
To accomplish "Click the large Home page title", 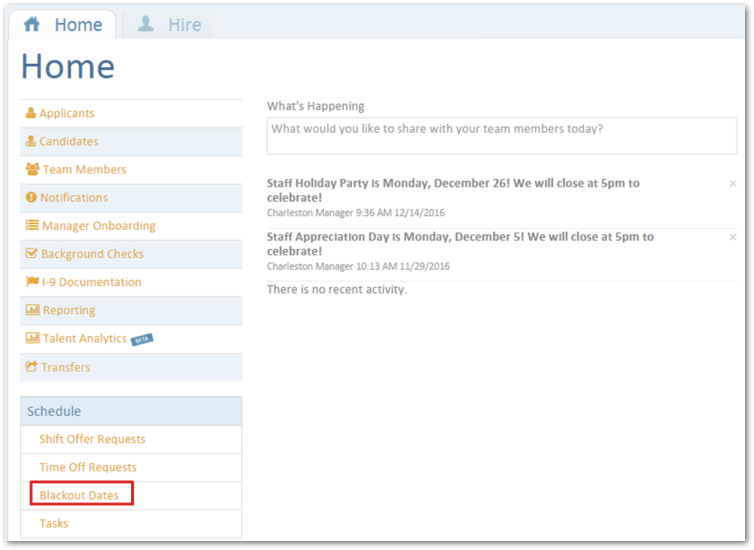I will point(68,66).
